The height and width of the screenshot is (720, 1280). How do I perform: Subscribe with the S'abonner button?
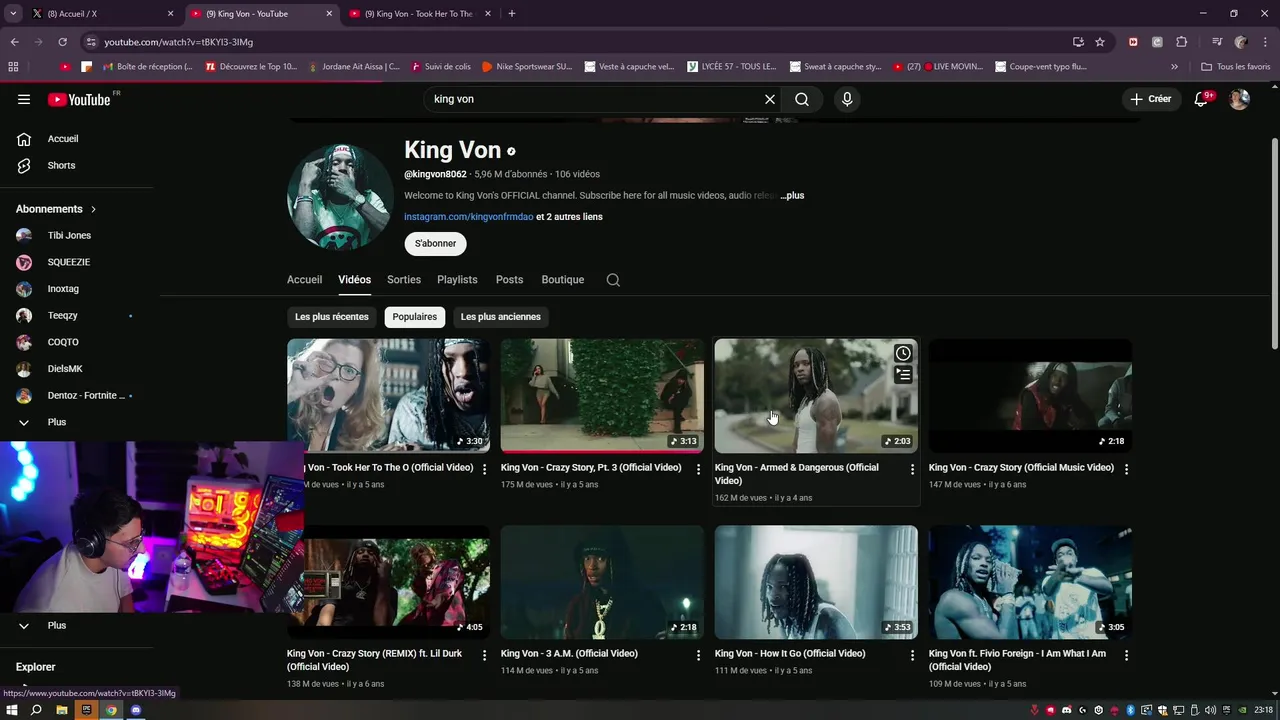pos(436,244)
